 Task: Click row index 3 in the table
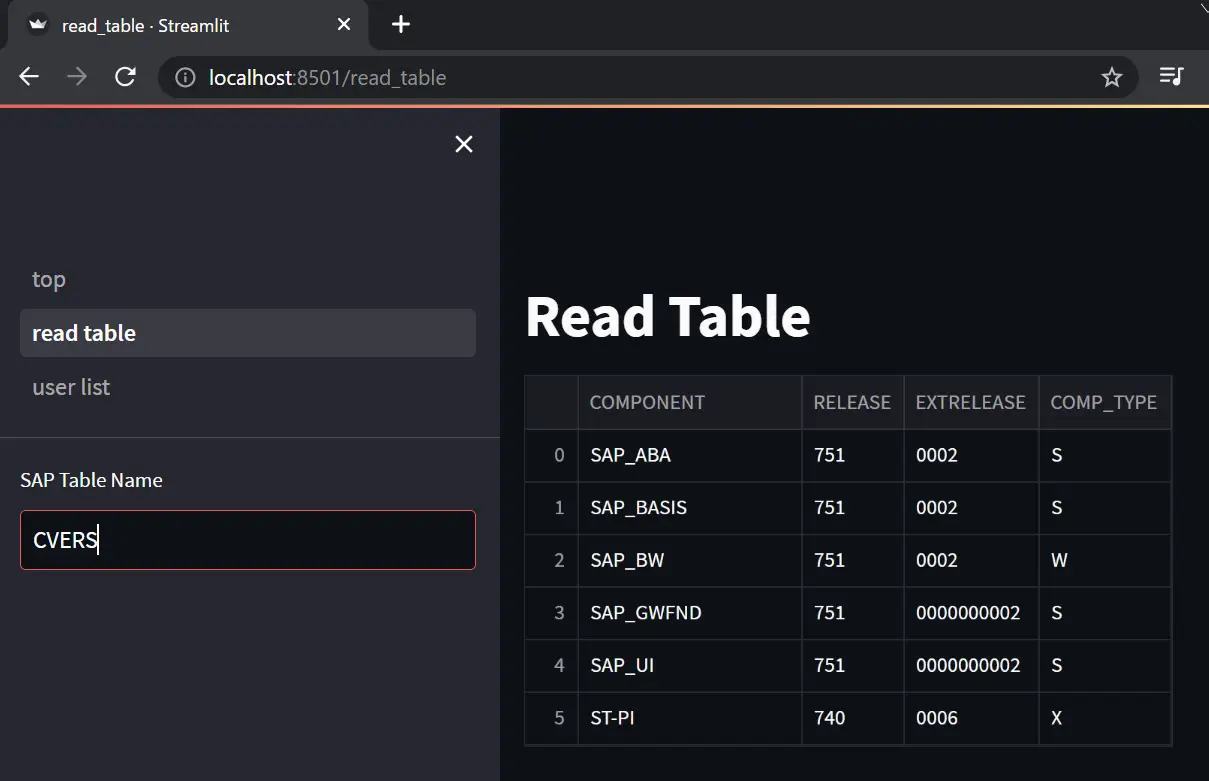click(552, 613)
